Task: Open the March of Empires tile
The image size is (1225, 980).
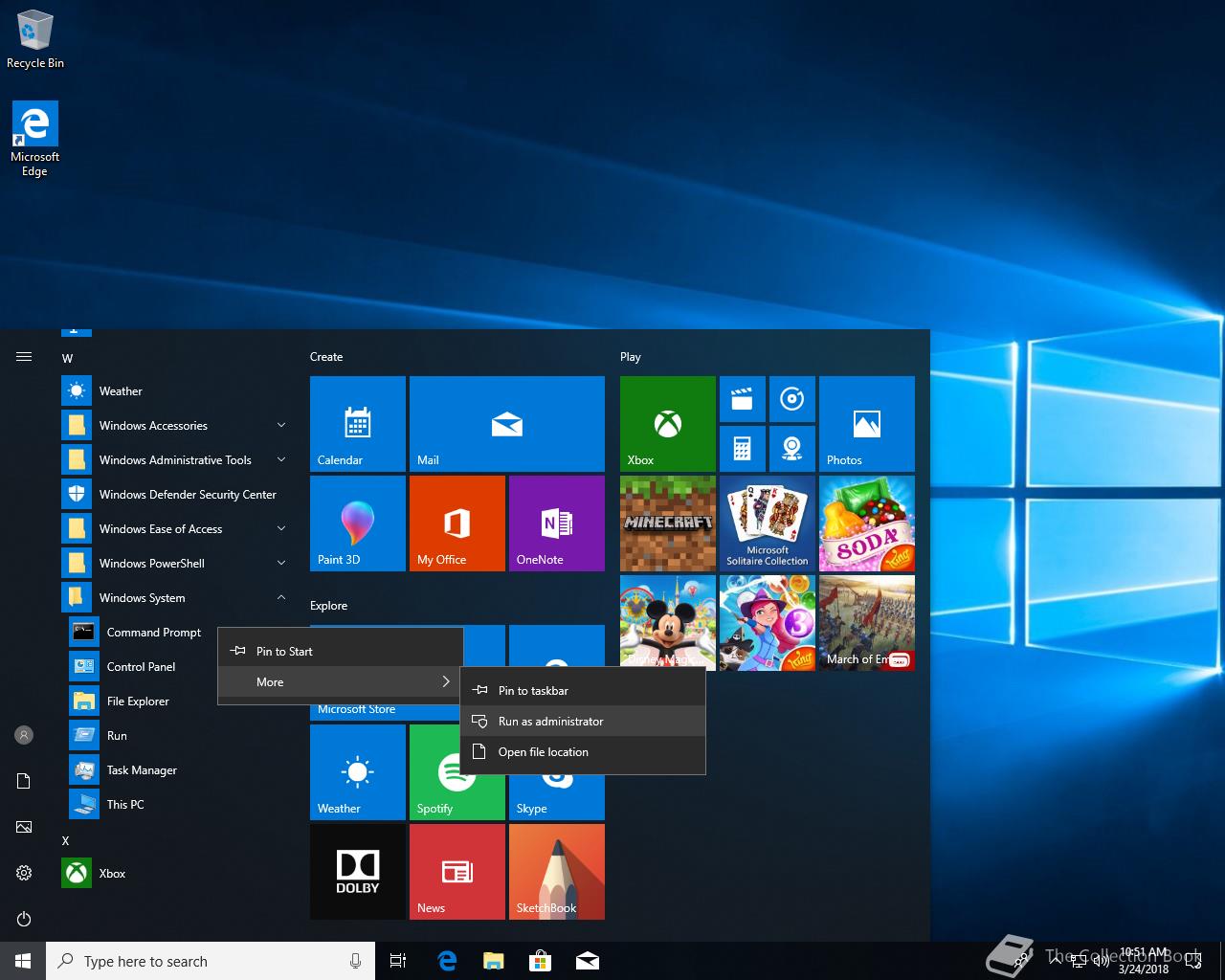Action: tap(867, 623)
